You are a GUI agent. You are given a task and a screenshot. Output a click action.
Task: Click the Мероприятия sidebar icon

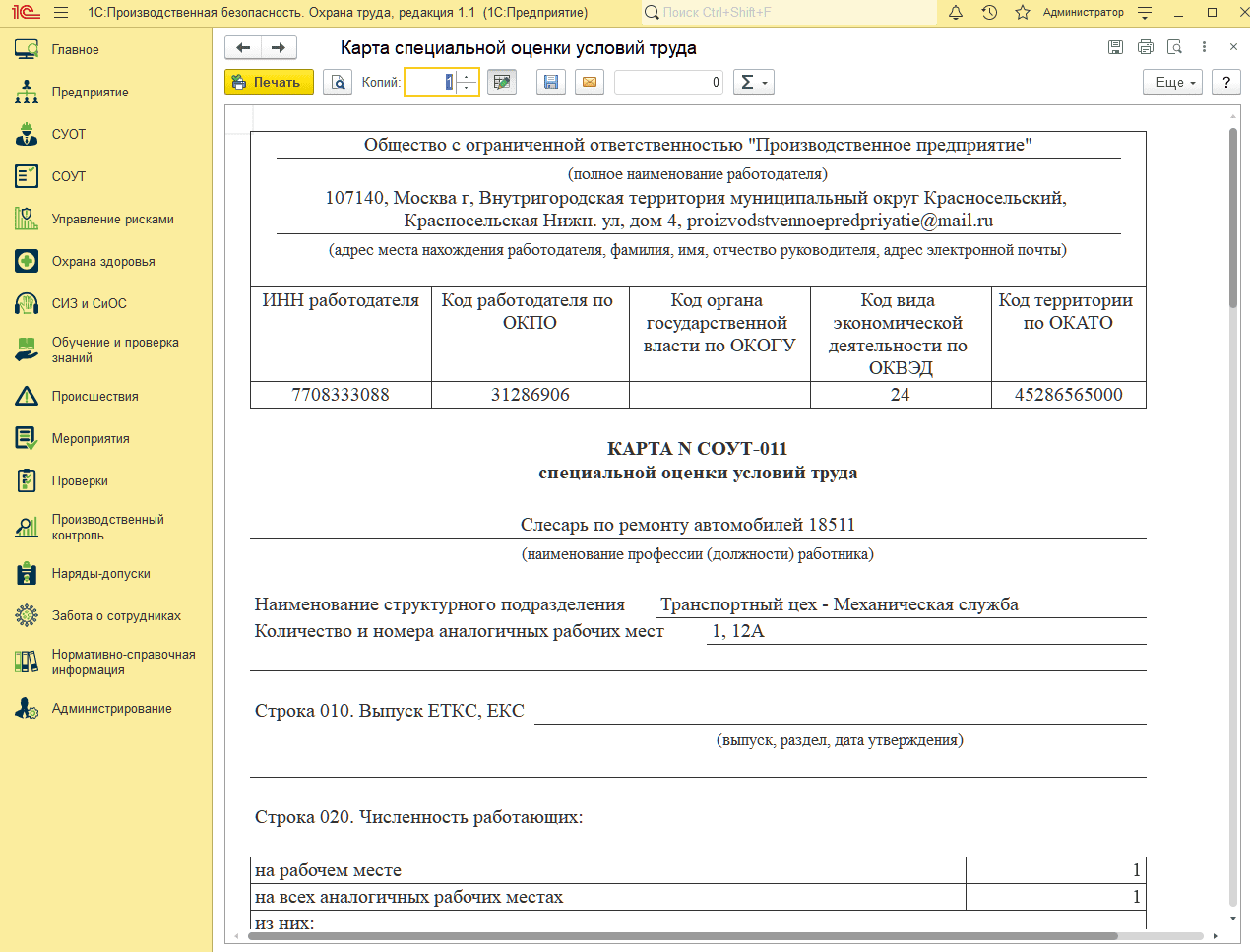(x=27, y=438)
